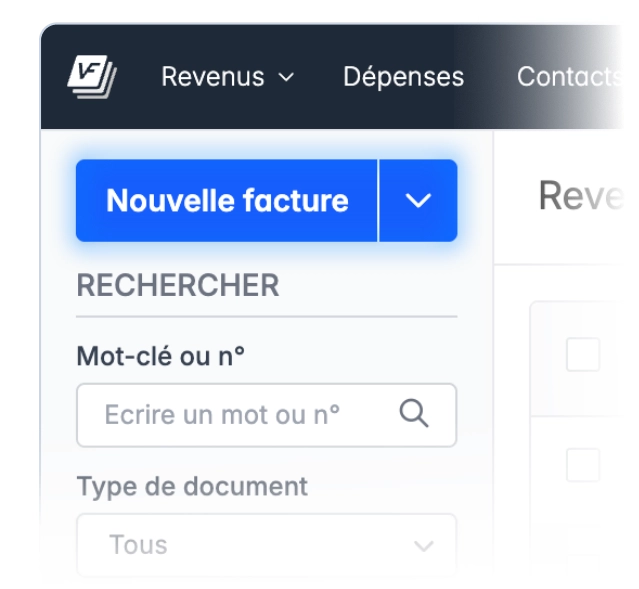Click the chevron beside the Revenus menu
Screen dimensions: 639x589
tap(286, 77)
